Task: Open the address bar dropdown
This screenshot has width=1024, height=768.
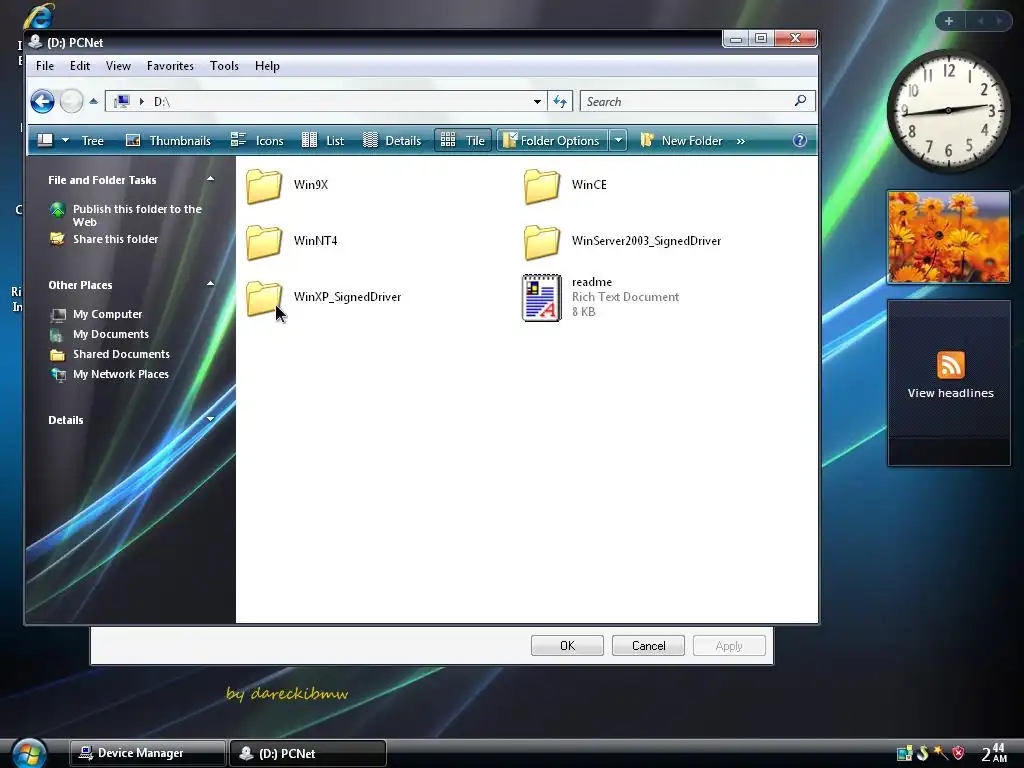Action: coord(537,101)
